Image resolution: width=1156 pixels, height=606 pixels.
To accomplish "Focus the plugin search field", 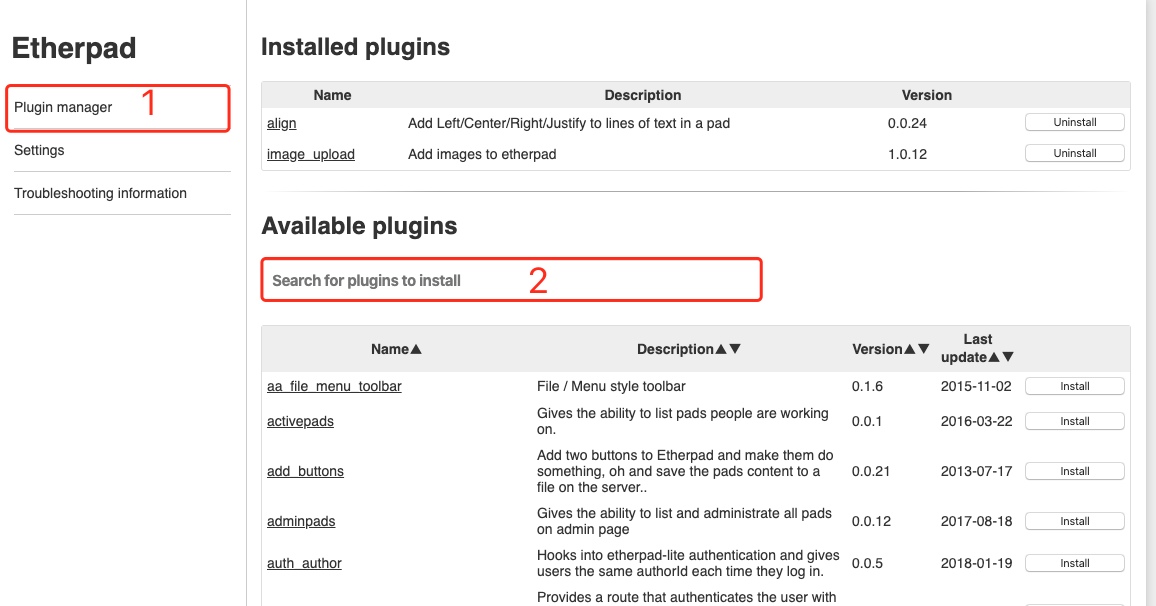I will pyautogui.click(x=511, y=280).
